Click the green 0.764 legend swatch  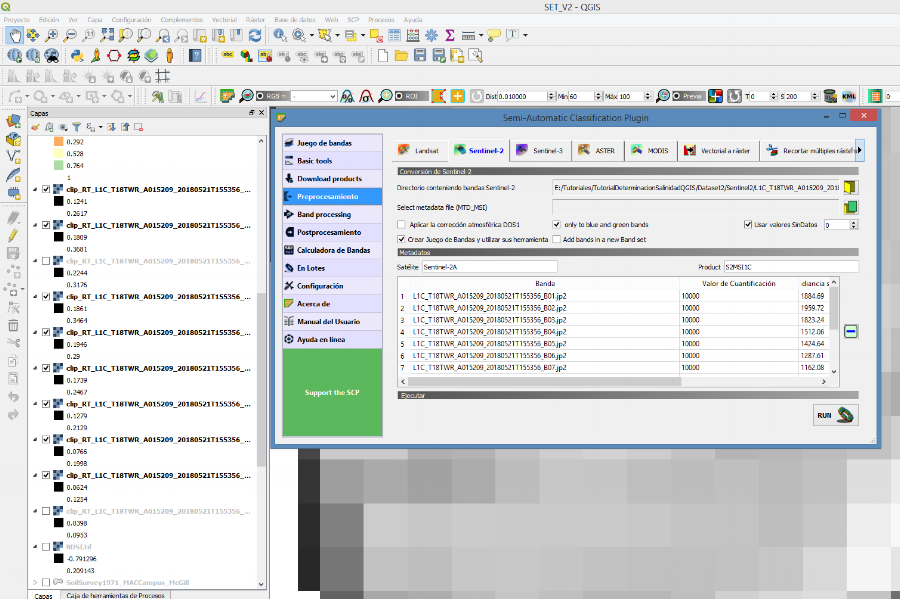pos(59,165)
